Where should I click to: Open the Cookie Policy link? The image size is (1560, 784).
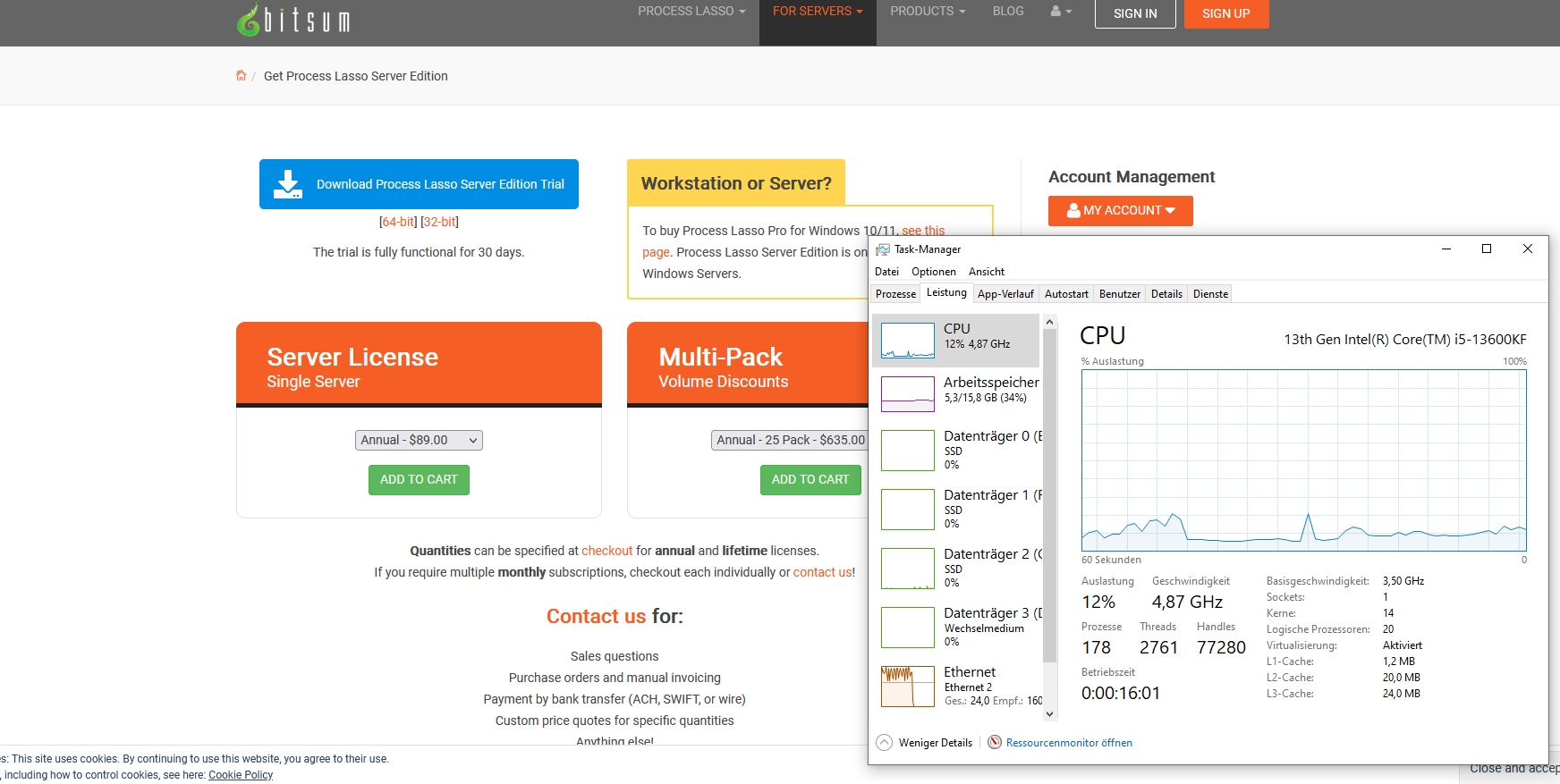[x=241, y=775]
